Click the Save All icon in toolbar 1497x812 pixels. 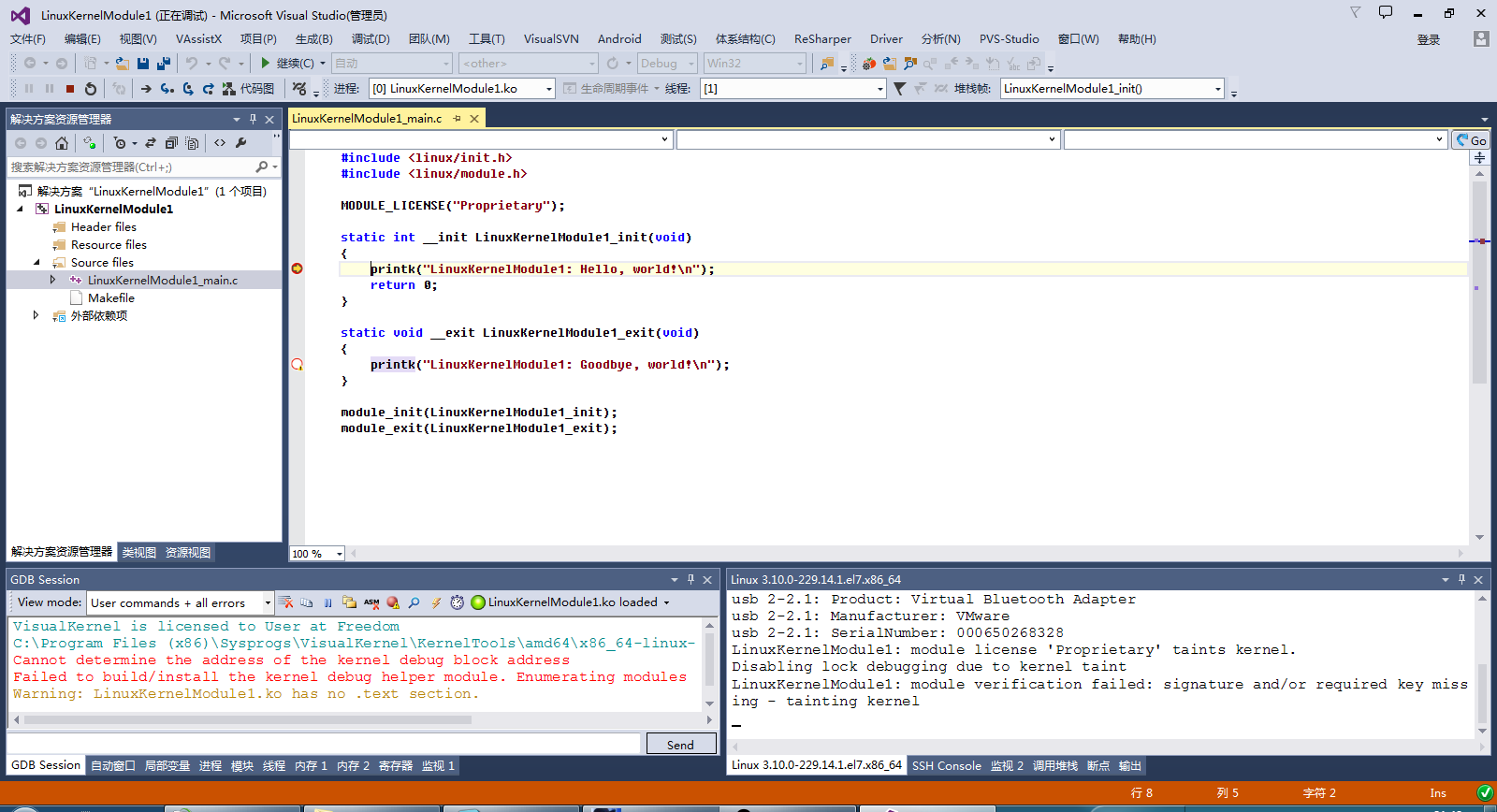click(x=164, y=64)
